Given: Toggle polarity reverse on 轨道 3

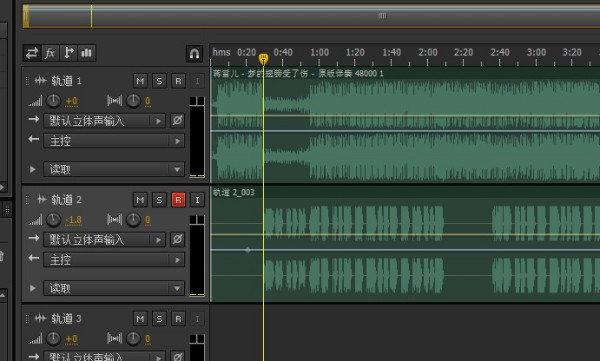Looking at the screenshot, I should pyautogui.click(x=177, y=356).
